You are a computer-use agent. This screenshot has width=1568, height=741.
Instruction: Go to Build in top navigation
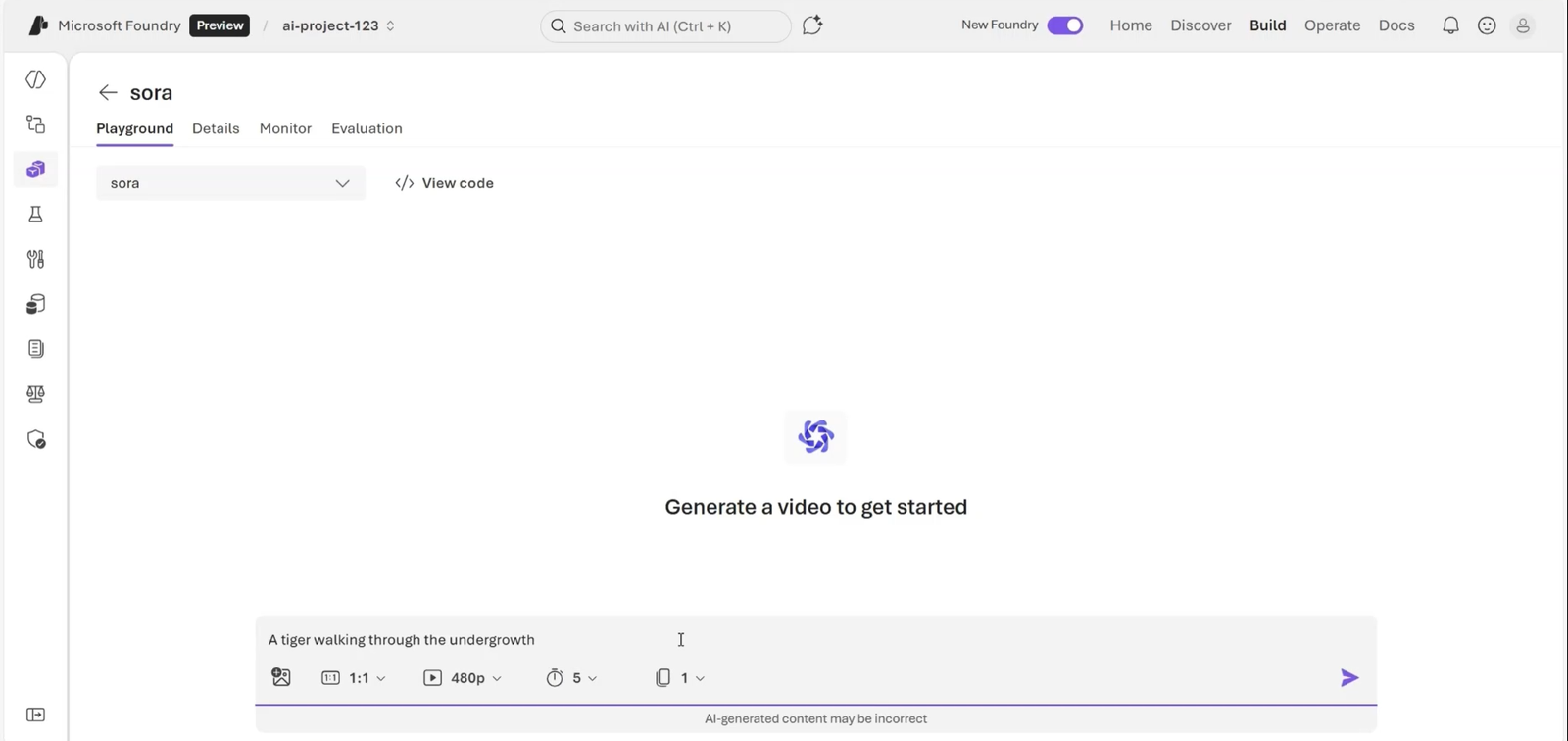tap(1267, 25)
